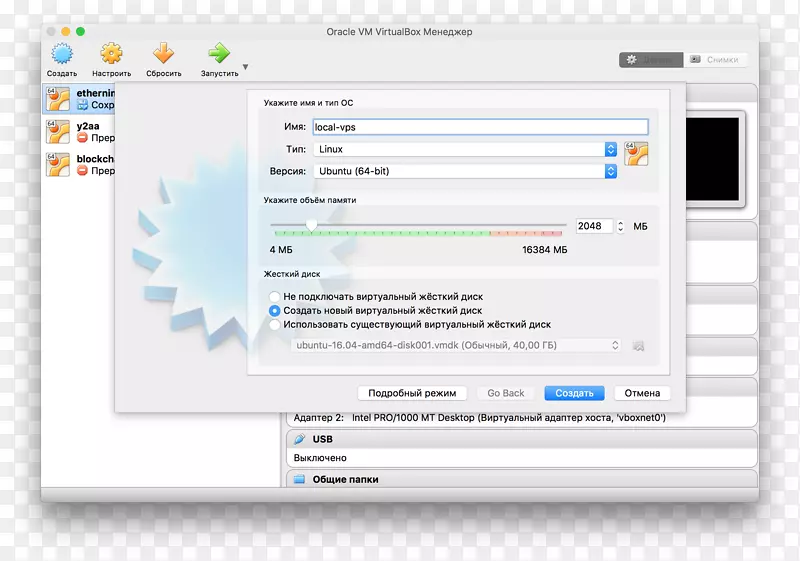Select Не подключать виртуальный жёсткий диск
The height and width of the screenshot is (561, 800).
(376, 296)
